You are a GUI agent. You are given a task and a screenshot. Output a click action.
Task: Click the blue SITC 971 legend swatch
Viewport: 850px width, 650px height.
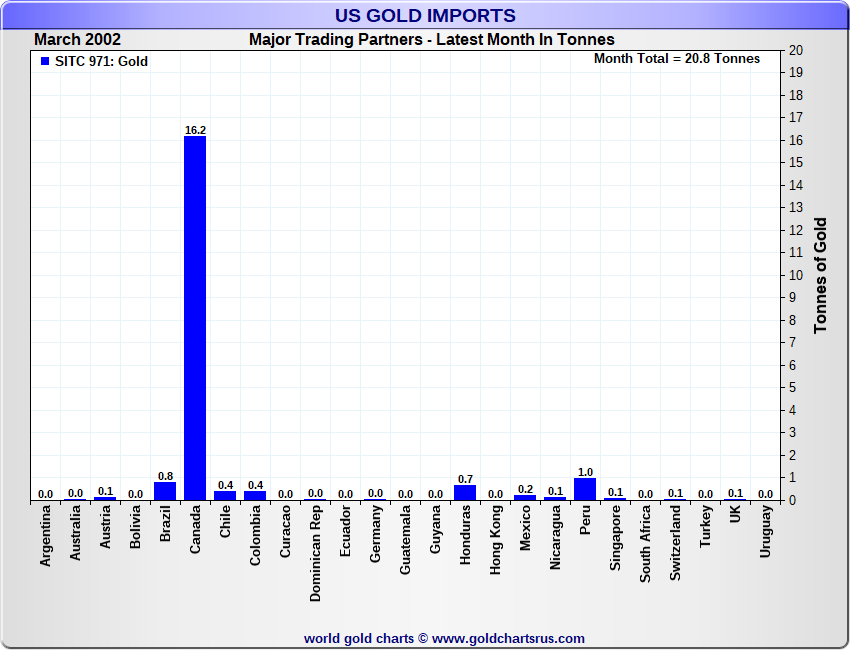point(45,61)
